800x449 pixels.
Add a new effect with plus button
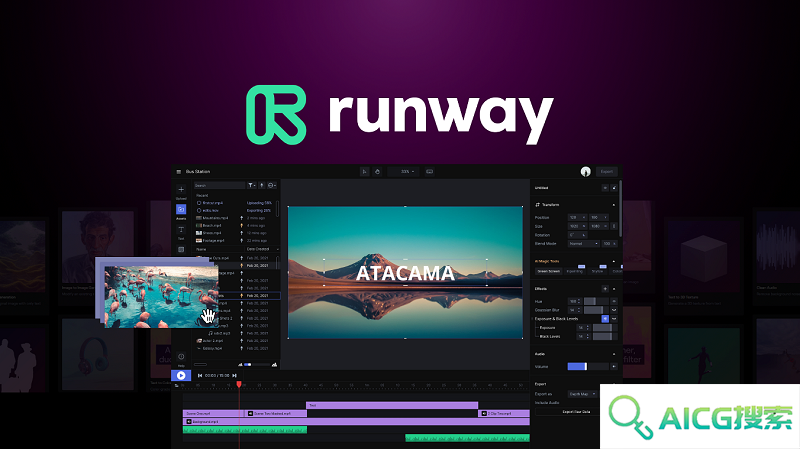pyautogui.click(x=605, y=289)
